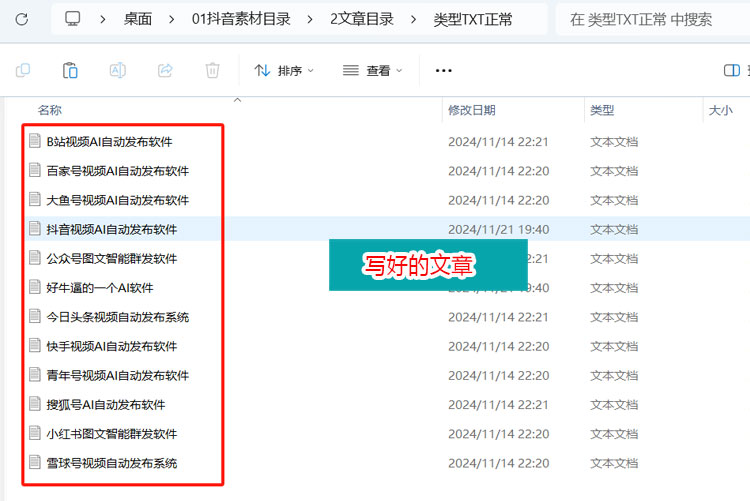Viewport: 750px width, 501px height.
Task: Open the three-dots more options menu
Action: click(443, 71)
